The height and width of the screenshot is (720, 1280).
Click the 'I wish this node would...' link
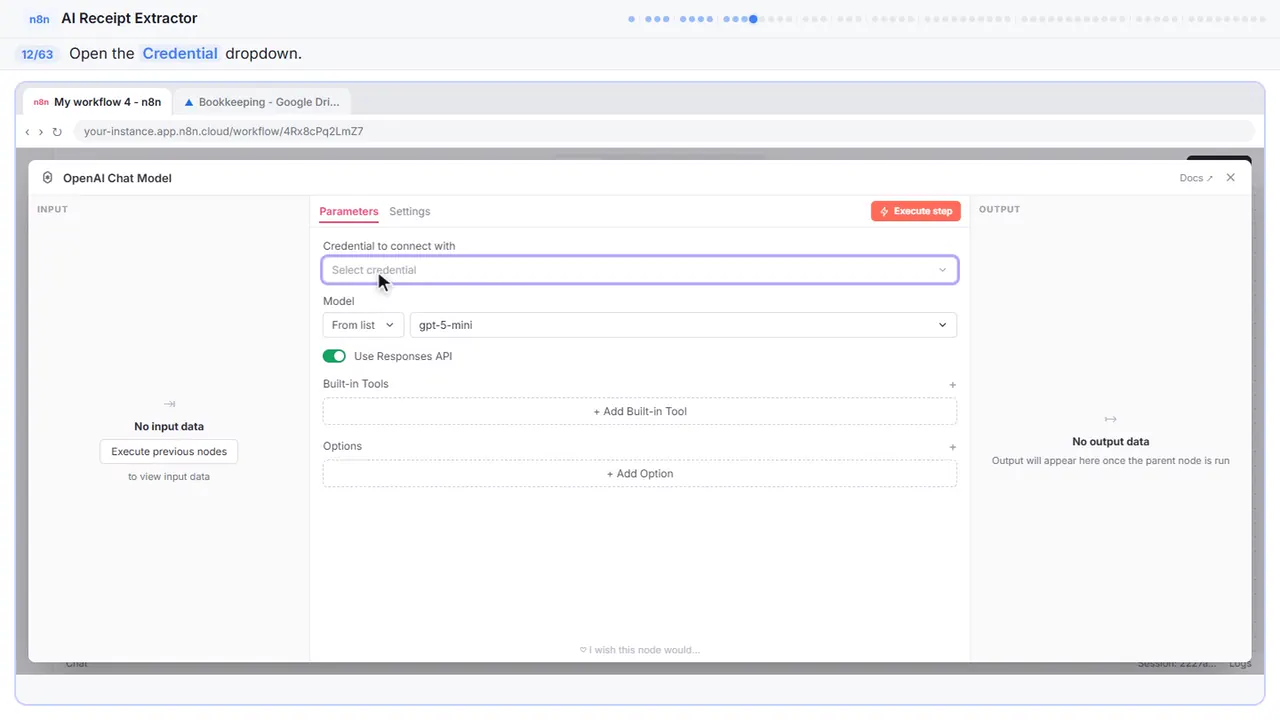(640, 650)
